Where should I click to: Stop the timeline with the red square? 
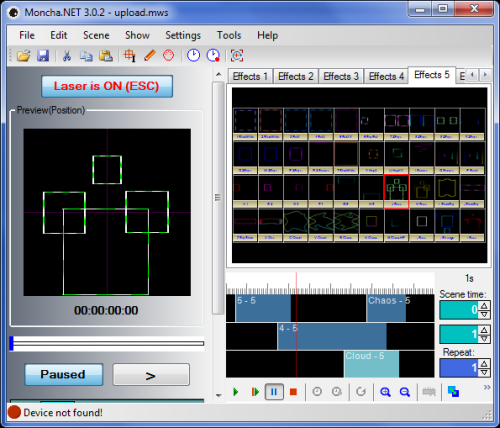coord(293,392)
